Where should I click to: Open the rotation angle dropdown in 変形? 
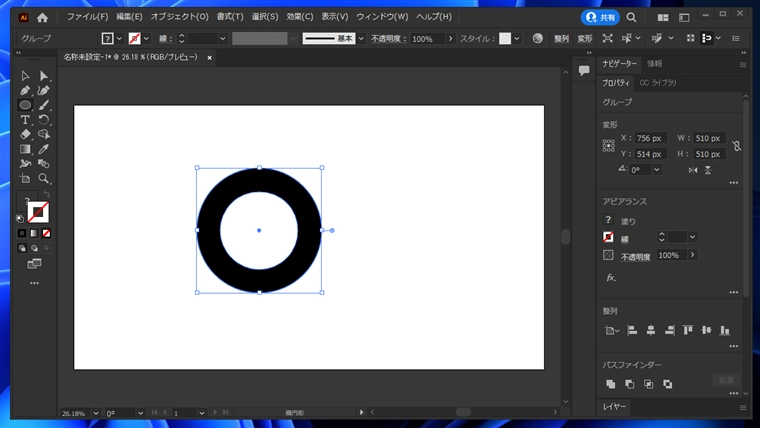[657, 170]
